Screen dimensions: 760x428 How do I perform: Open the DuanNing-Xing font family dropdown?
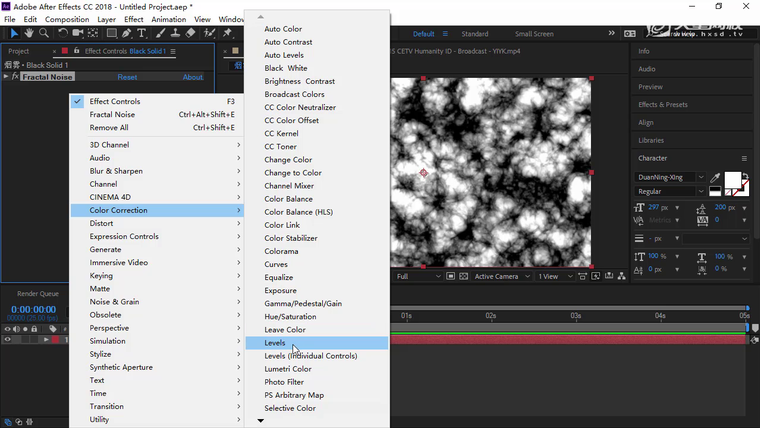(x=700, y=177)
